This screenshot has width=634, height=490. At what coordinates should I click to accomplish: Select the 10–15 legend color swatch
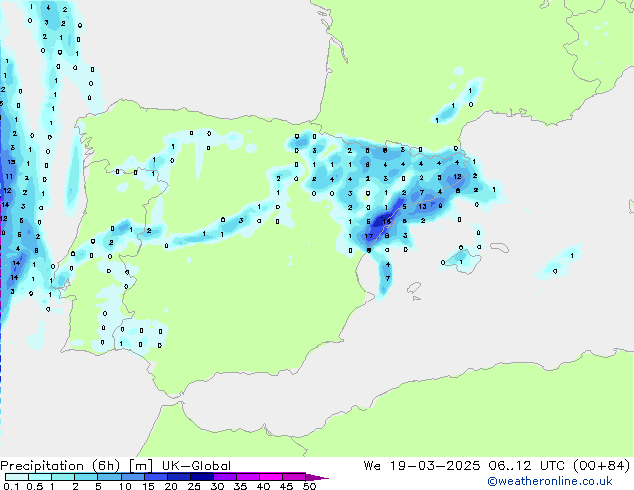[133, 477]
